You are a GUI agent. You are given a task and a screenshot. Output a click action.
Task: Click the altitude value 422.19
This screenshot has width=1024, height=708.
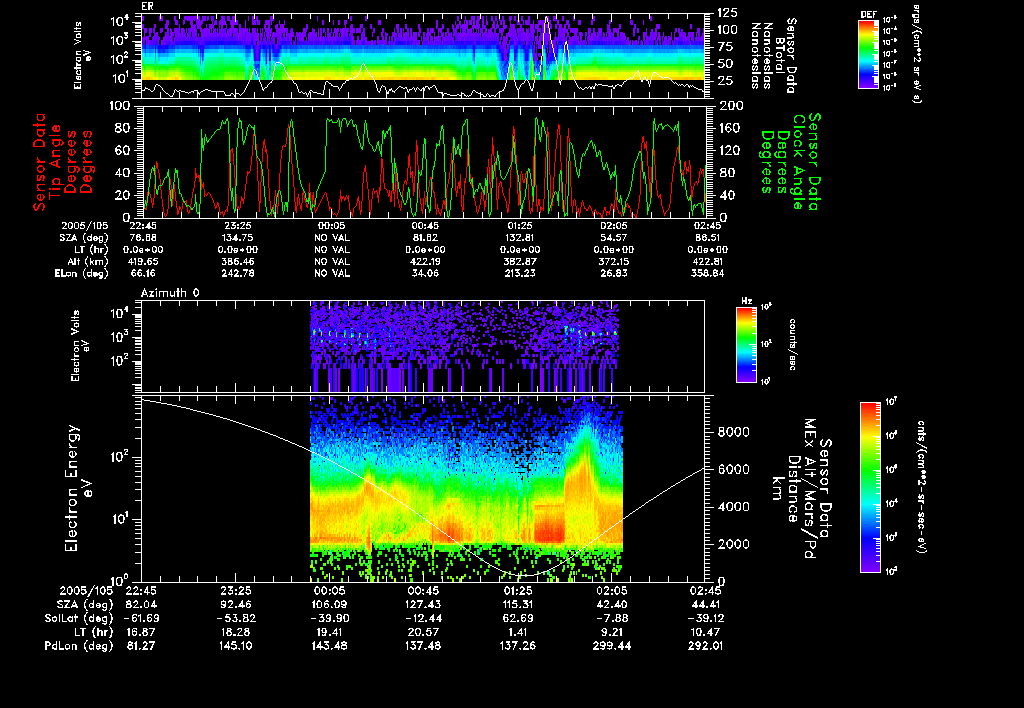tap(425, 262)
